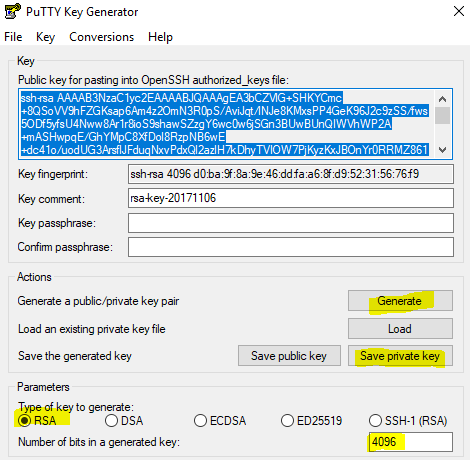Click the public key scrollbar down arrow

[442, 150]
